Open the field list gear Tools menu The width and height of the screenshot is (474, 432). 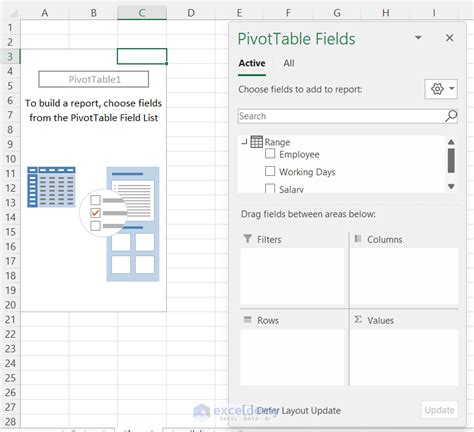pos(437,89)
